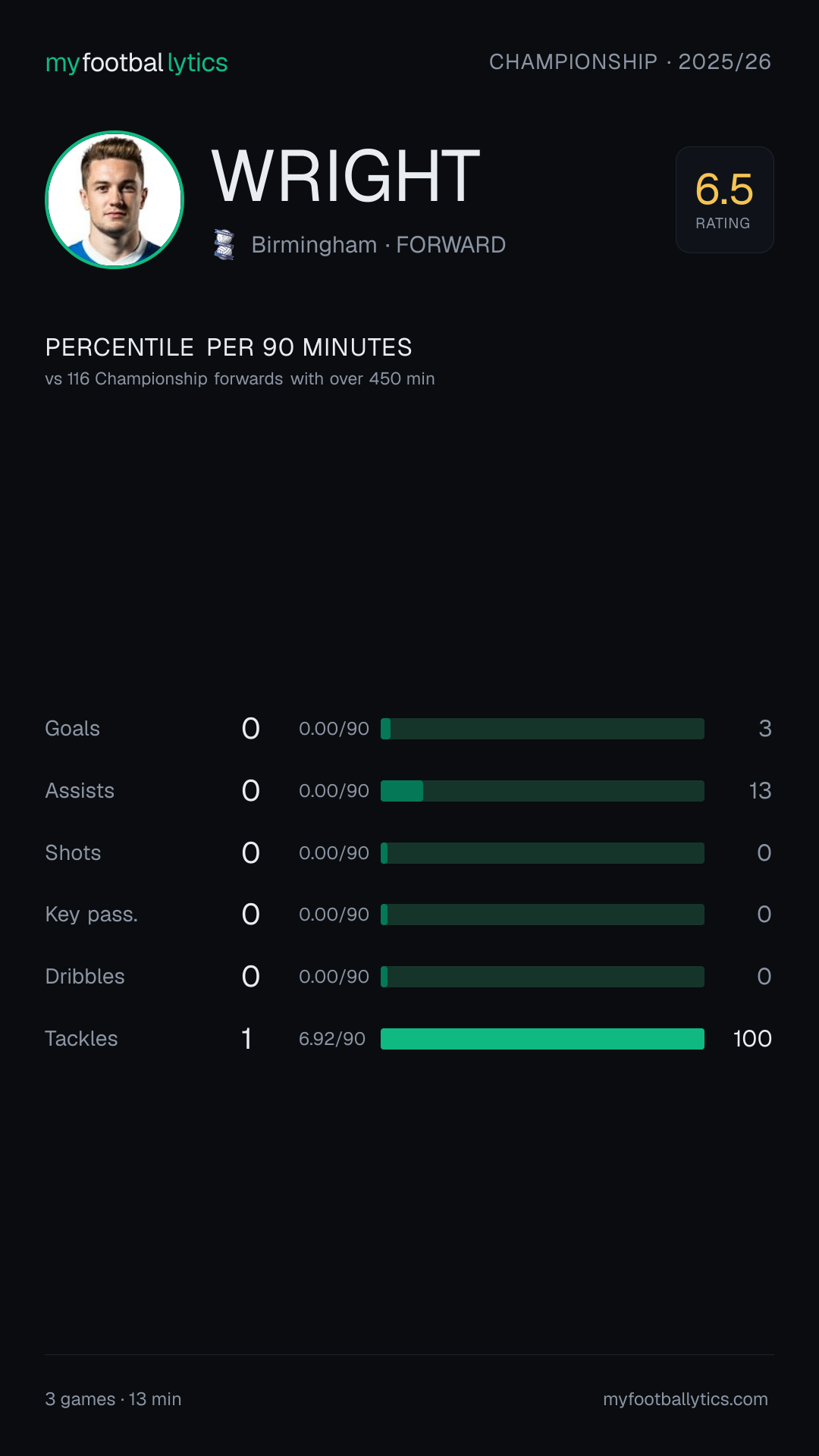This screenshot has width=819, height=1456.
Task: Click the Assists percentile bar
Action: click(542, 791)
